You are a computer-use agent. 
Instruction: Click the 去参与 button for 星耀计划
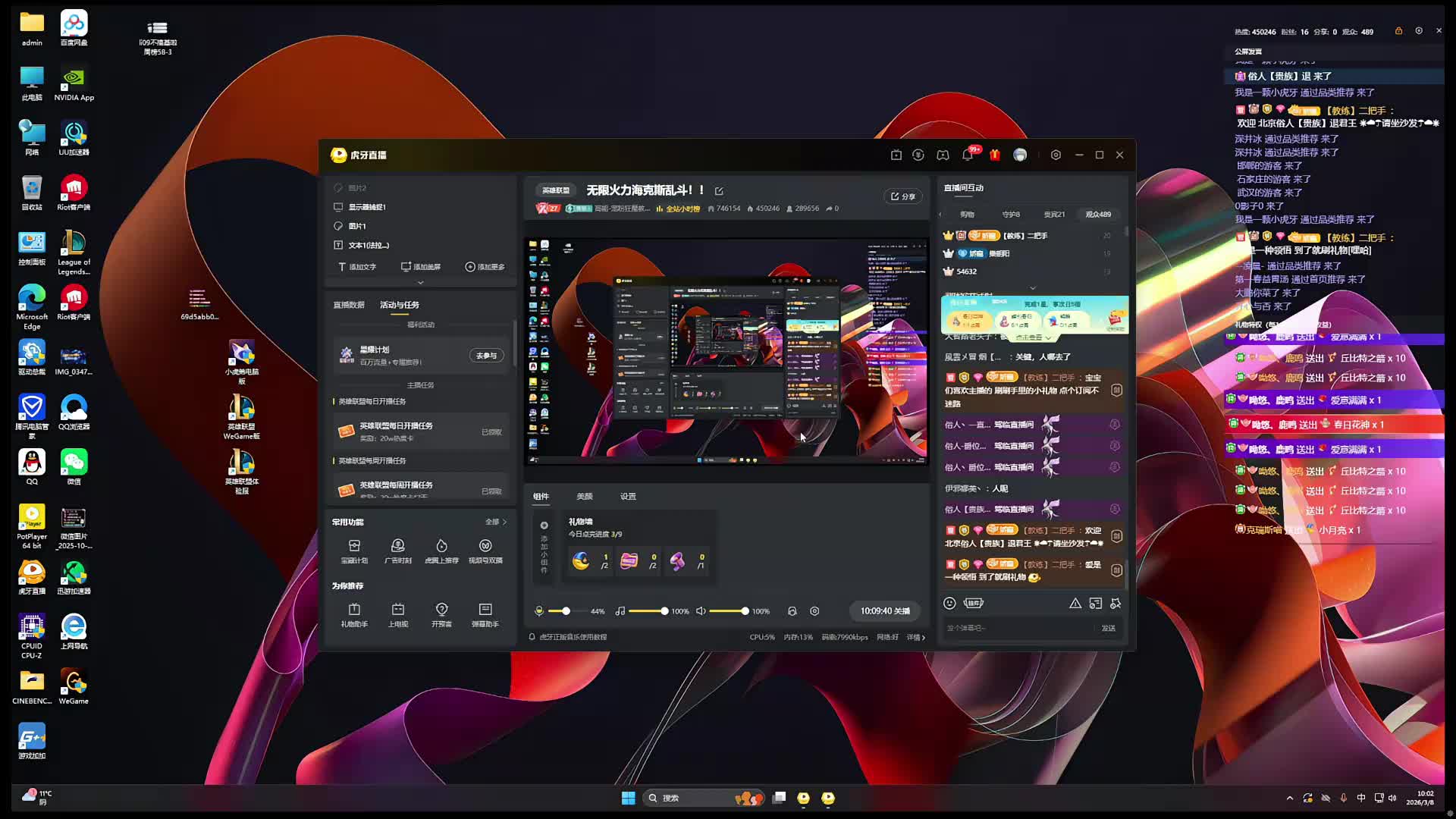(x=486, y=356)
